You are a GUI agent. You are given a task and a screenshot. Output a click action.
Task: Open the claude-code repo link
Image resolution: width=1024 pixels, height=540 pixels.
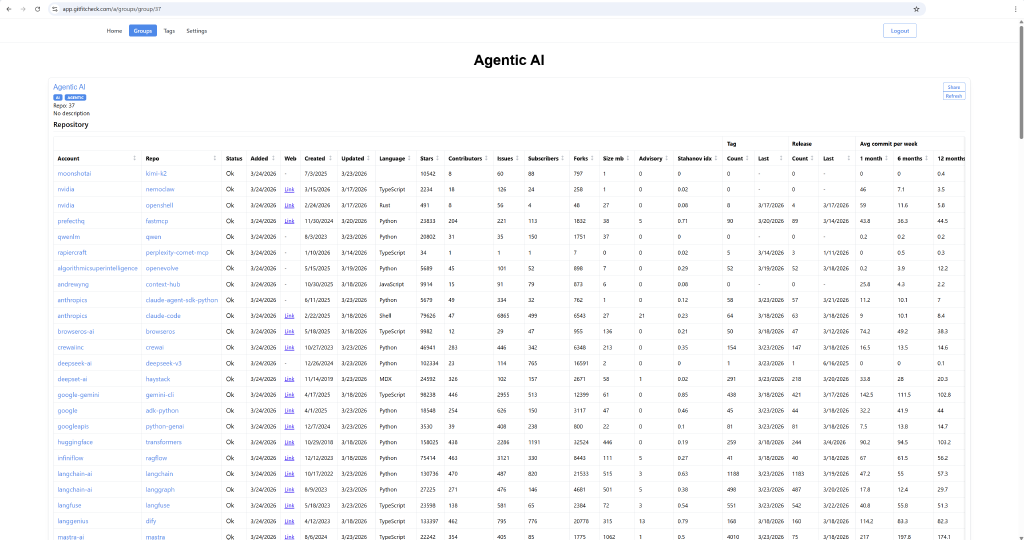coord(163,316)
